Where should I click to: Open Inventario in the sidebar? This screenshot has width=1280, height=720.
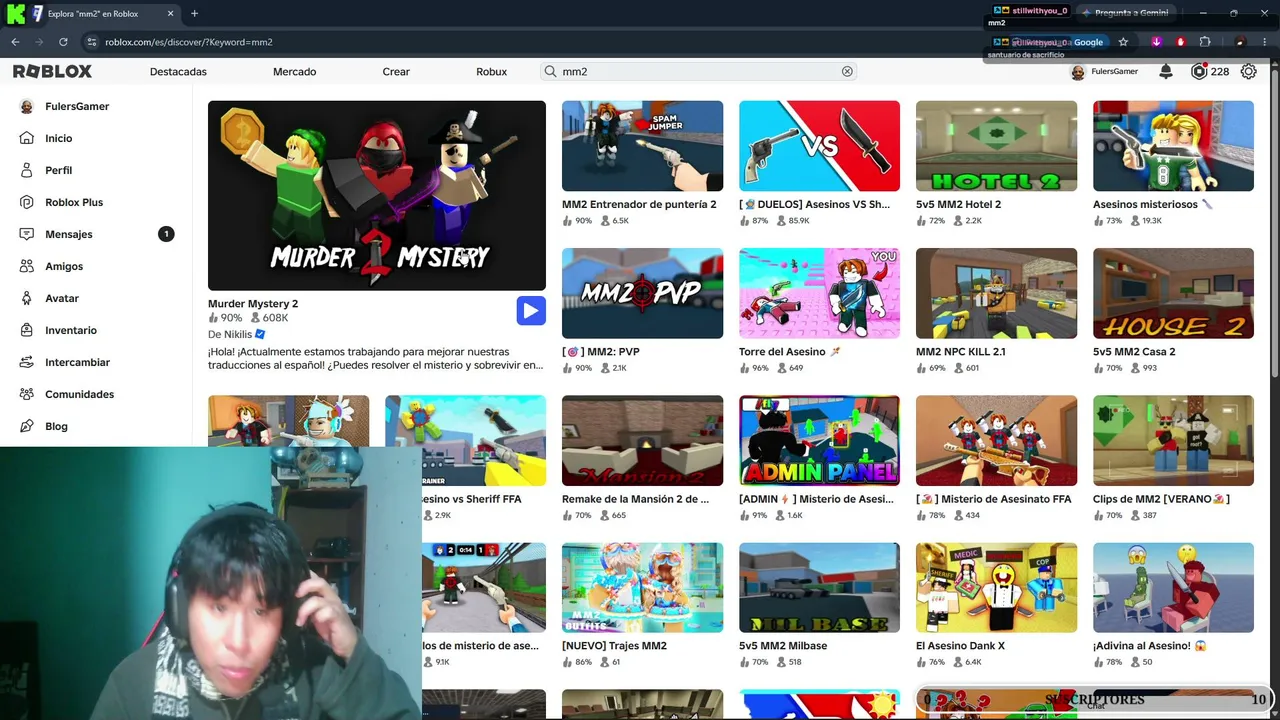(71, 330)
